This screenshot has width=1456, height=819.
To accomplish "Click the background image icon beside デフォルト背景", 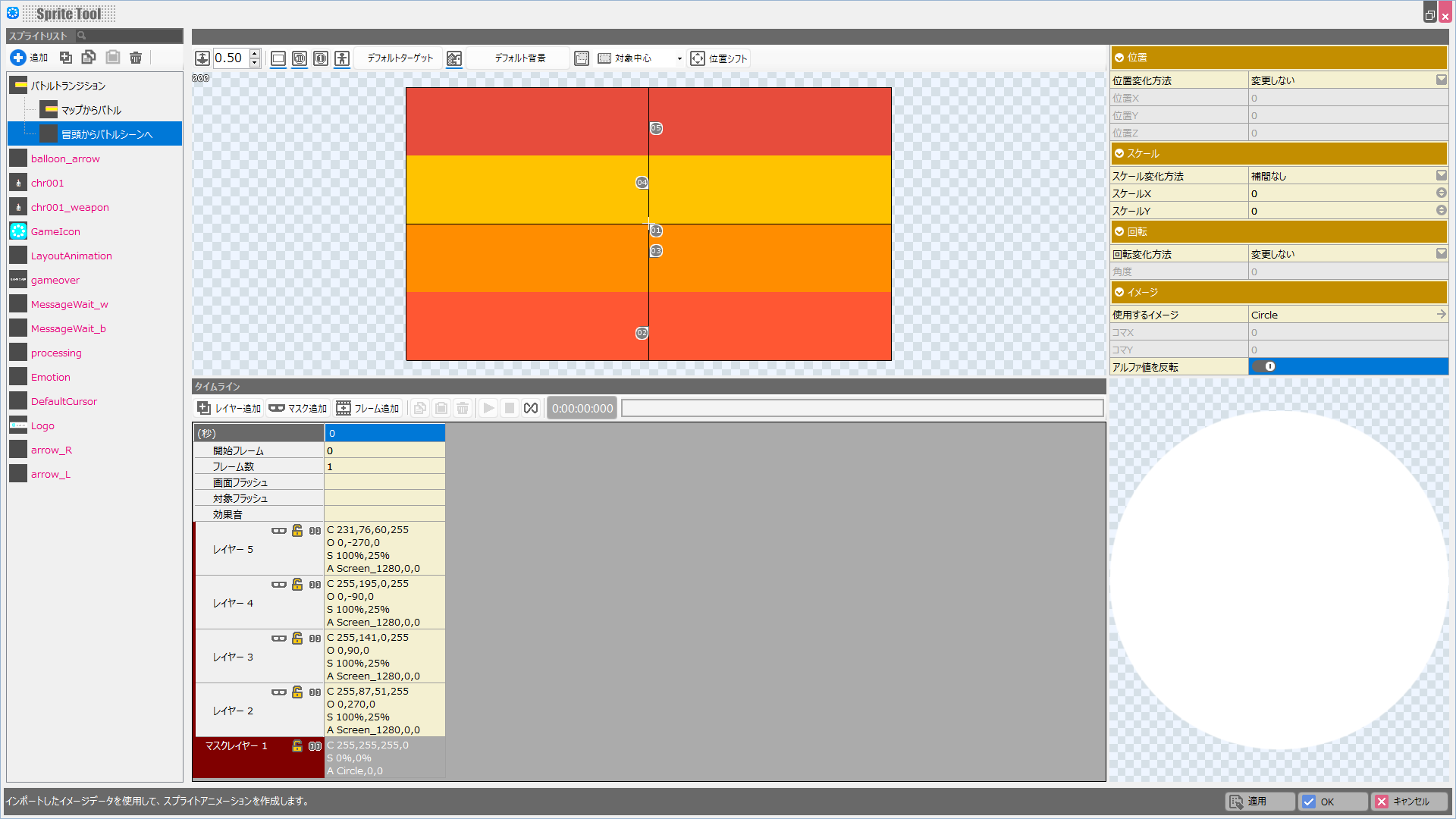I will tap(454, 58).
